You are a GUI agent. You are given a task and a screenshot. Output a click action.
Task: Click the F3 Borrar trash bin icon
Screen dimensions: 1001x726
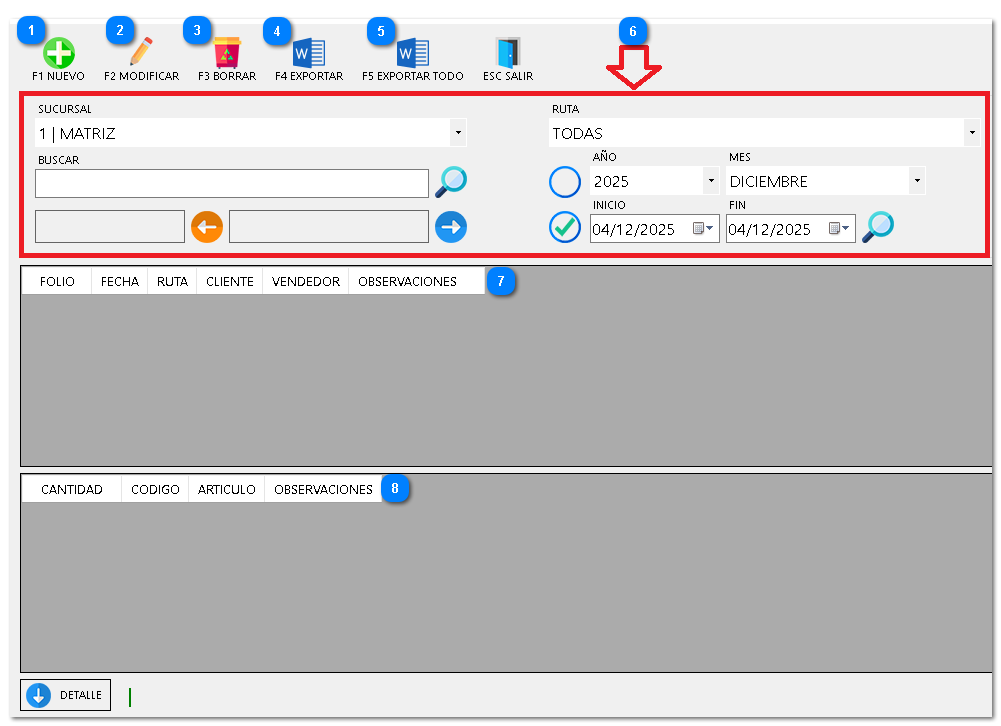click(x=227, y=53)
